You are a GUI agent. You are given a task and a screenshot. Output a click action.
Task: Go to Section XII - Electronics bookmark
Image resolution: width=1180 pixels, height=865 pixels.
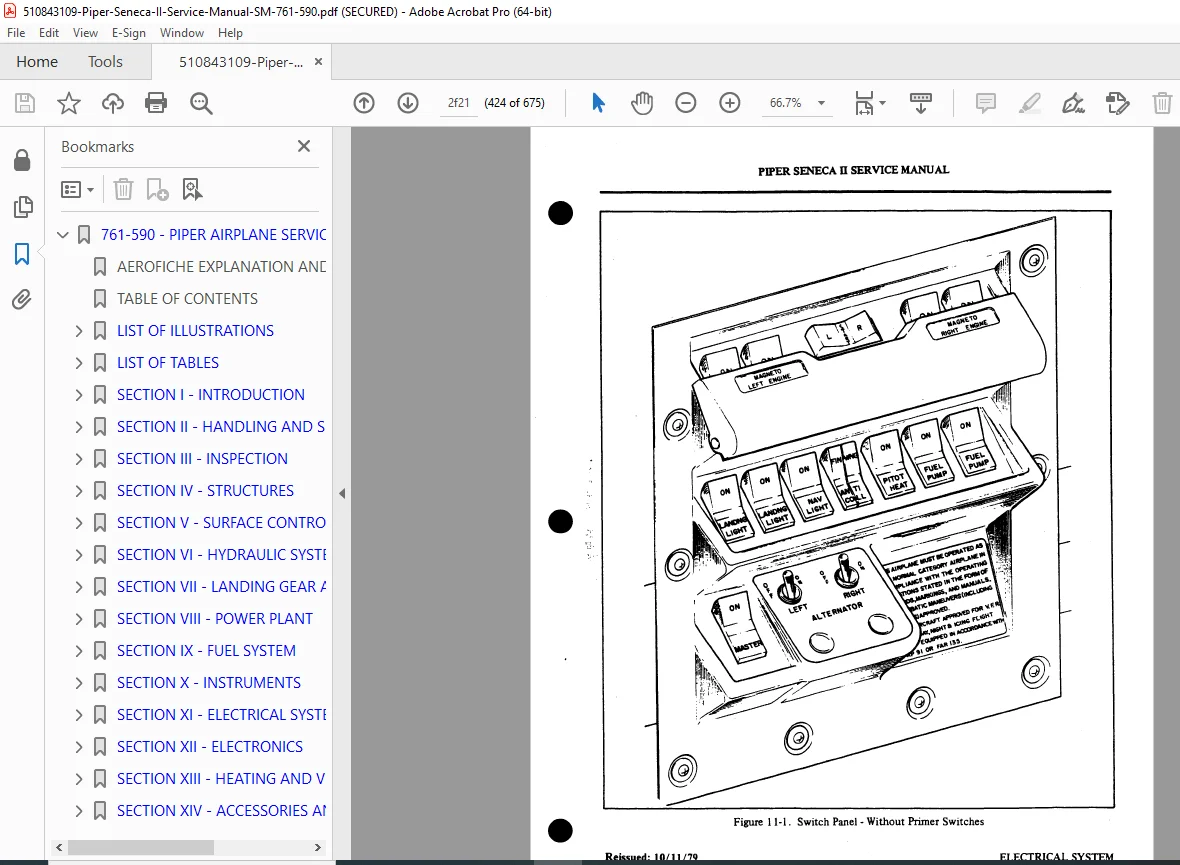210,747
